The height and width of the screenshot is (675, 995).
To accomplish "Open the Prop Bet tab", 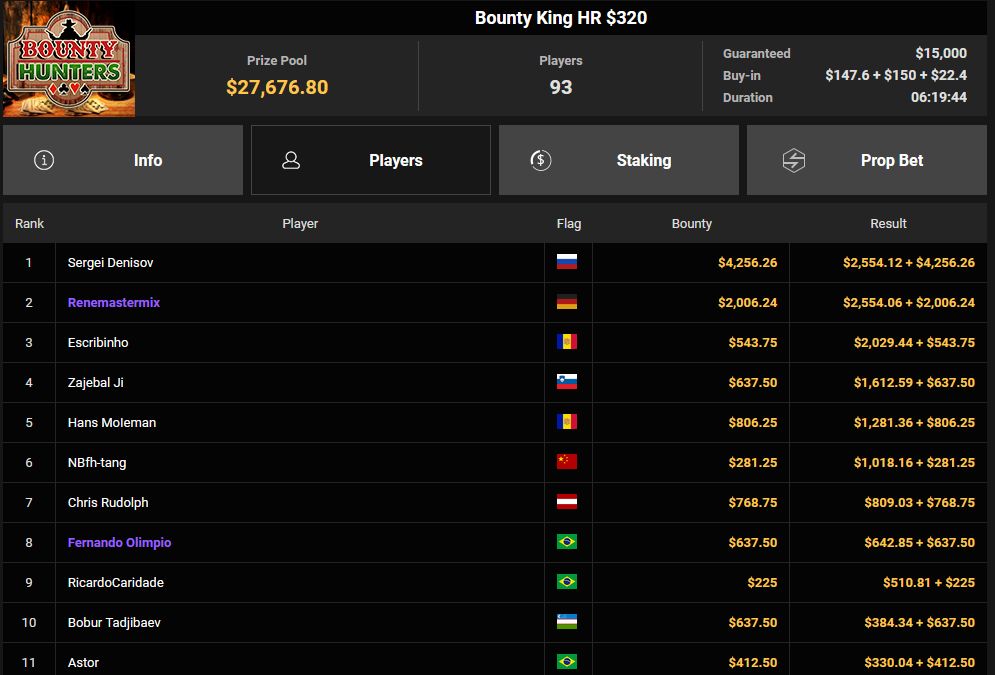I will (867, 160).
